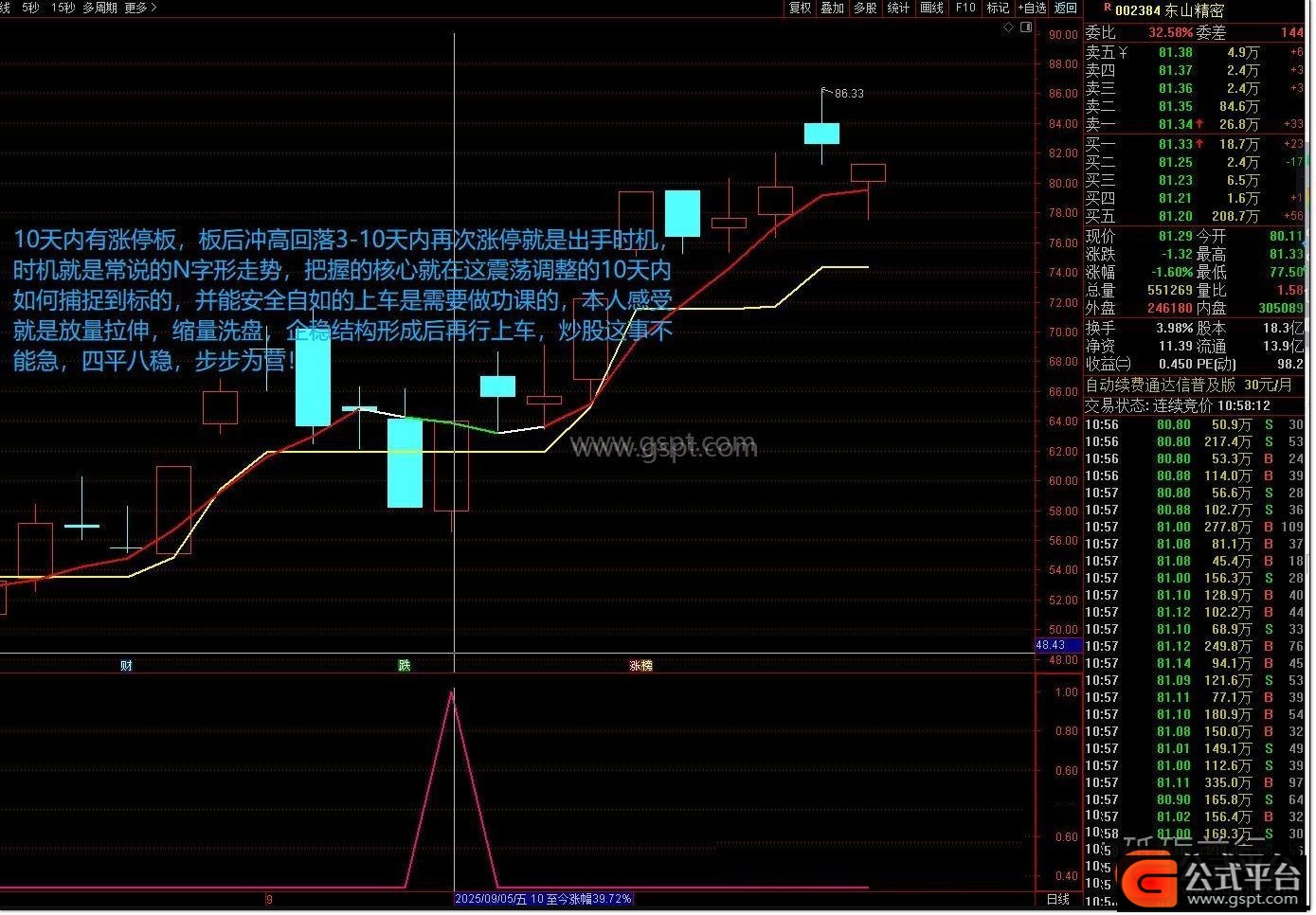This screenshot has height=915, width=1316.
Task: Add stock via the +自选 button
Action: [x=1032, y=8]
